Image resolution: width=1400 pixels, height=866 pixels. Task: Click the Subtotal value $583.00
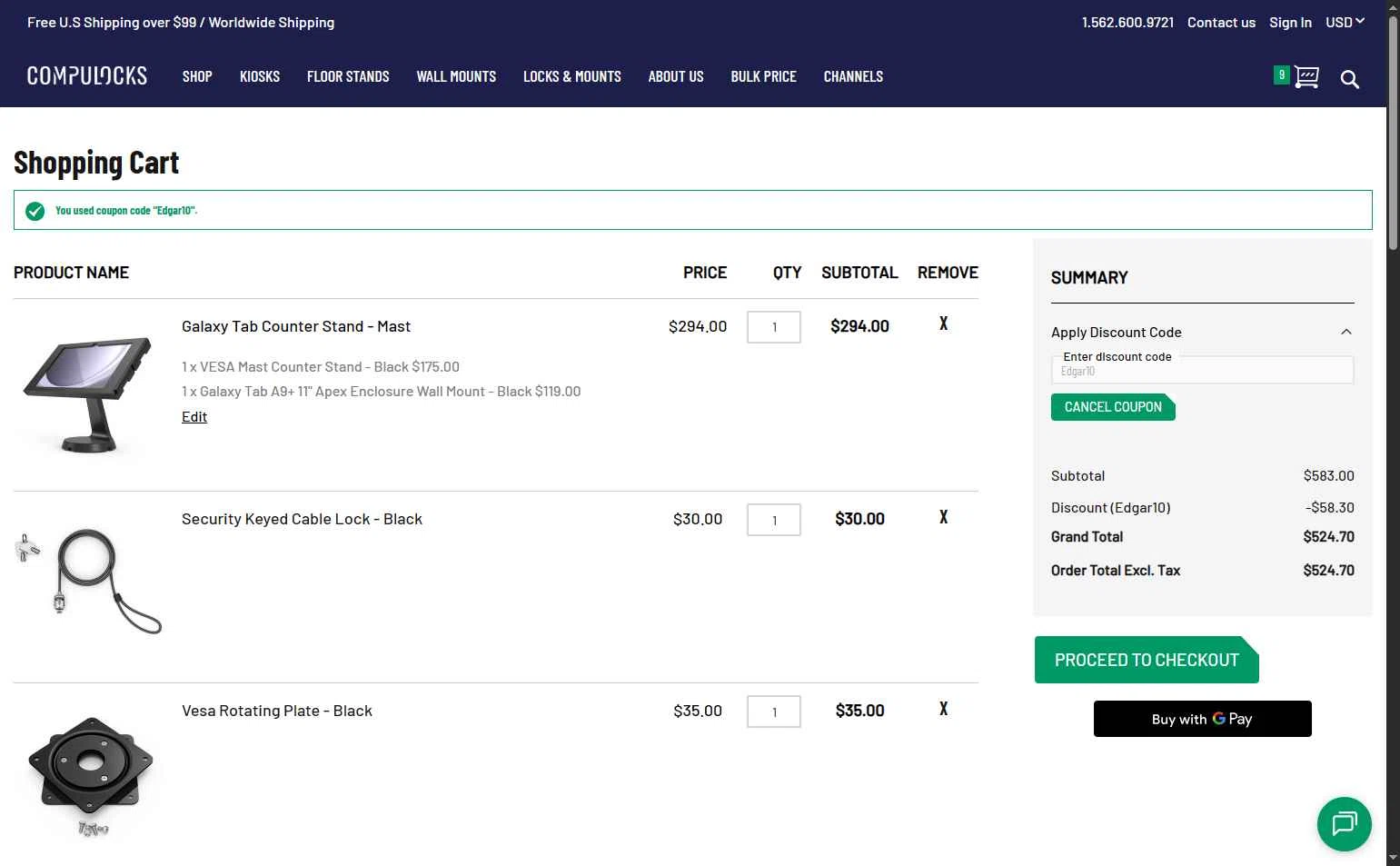pos(1328,476)
